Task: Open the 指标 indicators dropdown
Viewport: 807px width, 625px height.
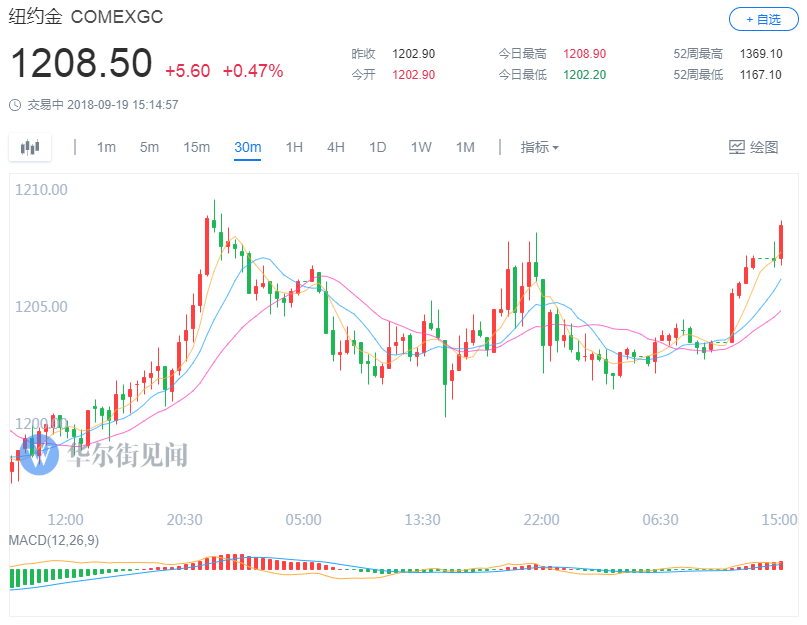Action: click(539, 147)
